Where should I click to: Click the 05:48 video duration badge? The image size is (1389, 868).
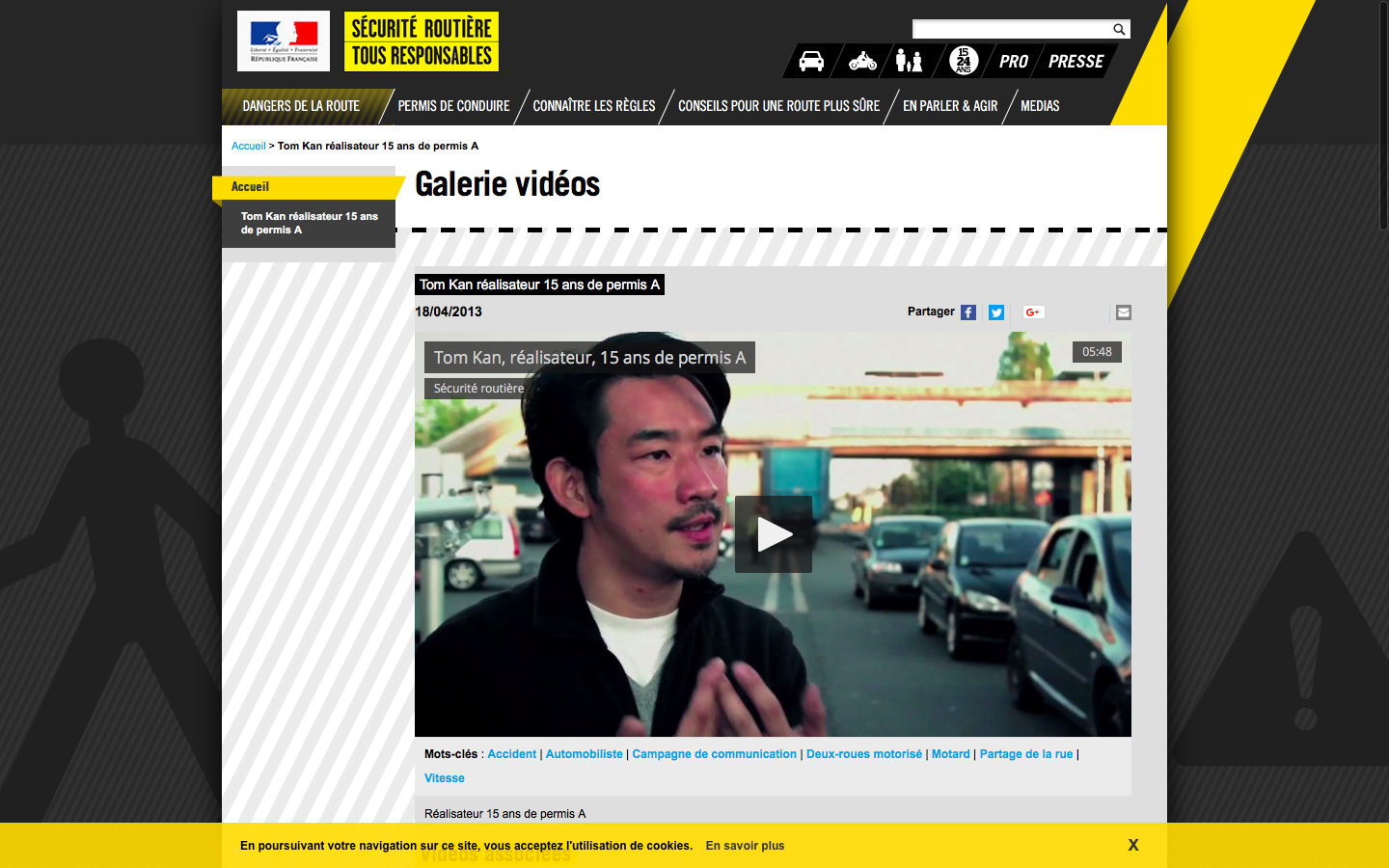click(1097, 352)
